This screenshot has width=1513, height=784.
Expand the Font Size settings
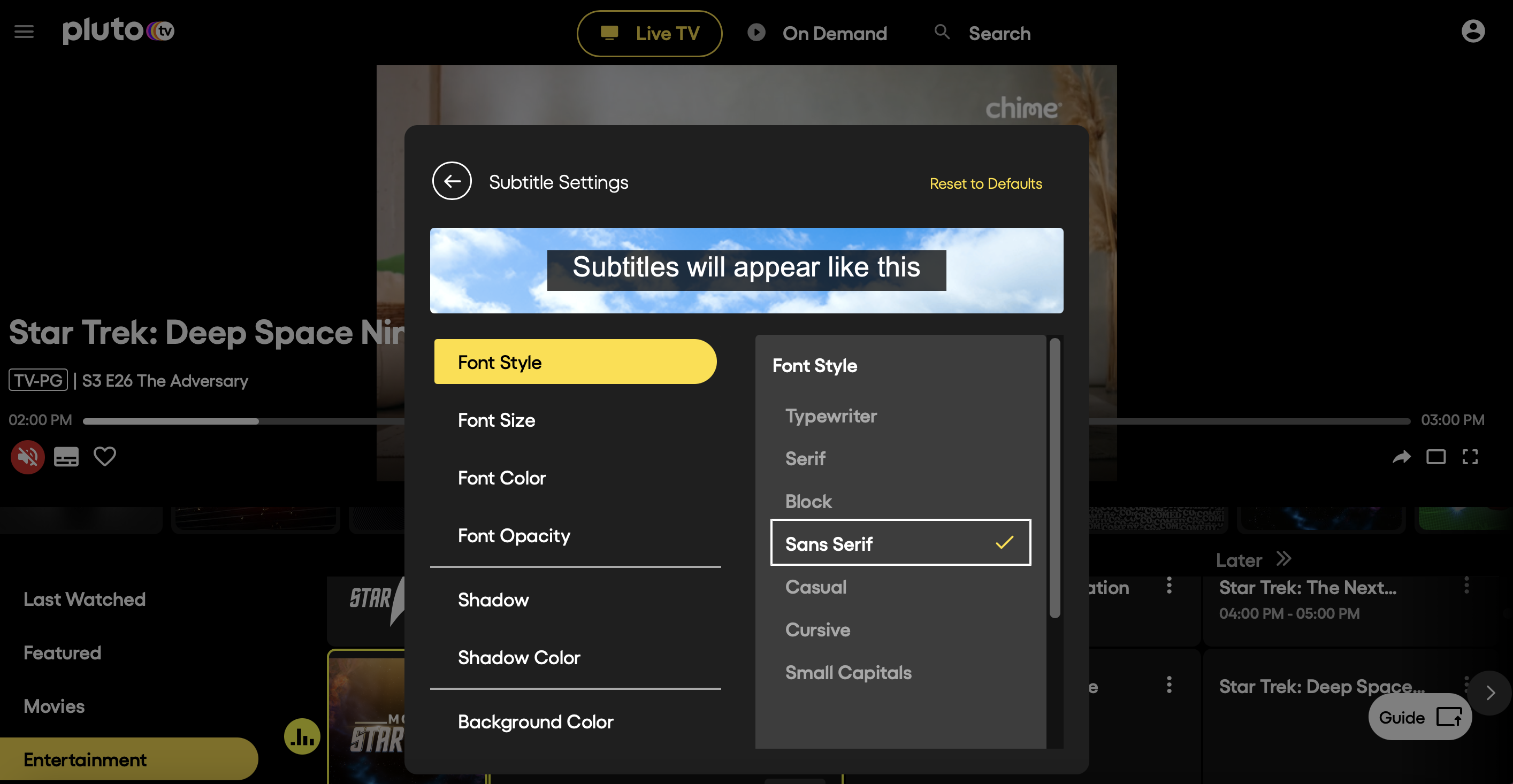(x=576, y=419)
